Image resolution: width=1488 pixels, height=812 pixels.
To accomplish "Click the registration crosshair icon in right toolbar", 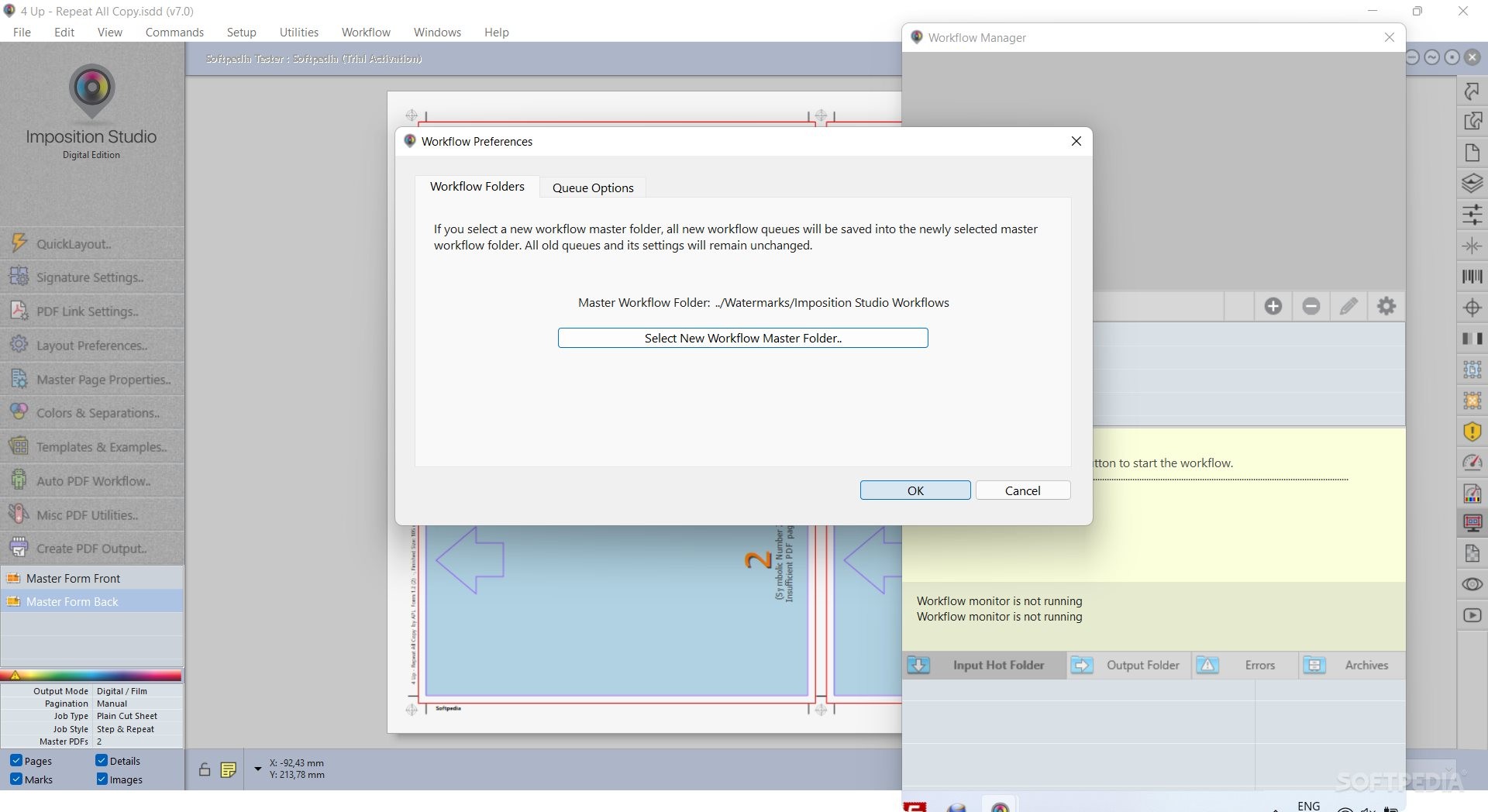I will pos(1472,308).
